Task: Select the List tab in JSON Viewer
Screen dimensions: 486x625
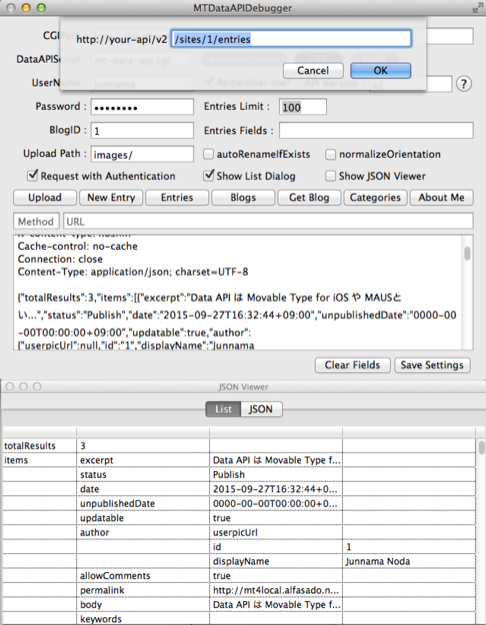Action: (x=223, y=409)
